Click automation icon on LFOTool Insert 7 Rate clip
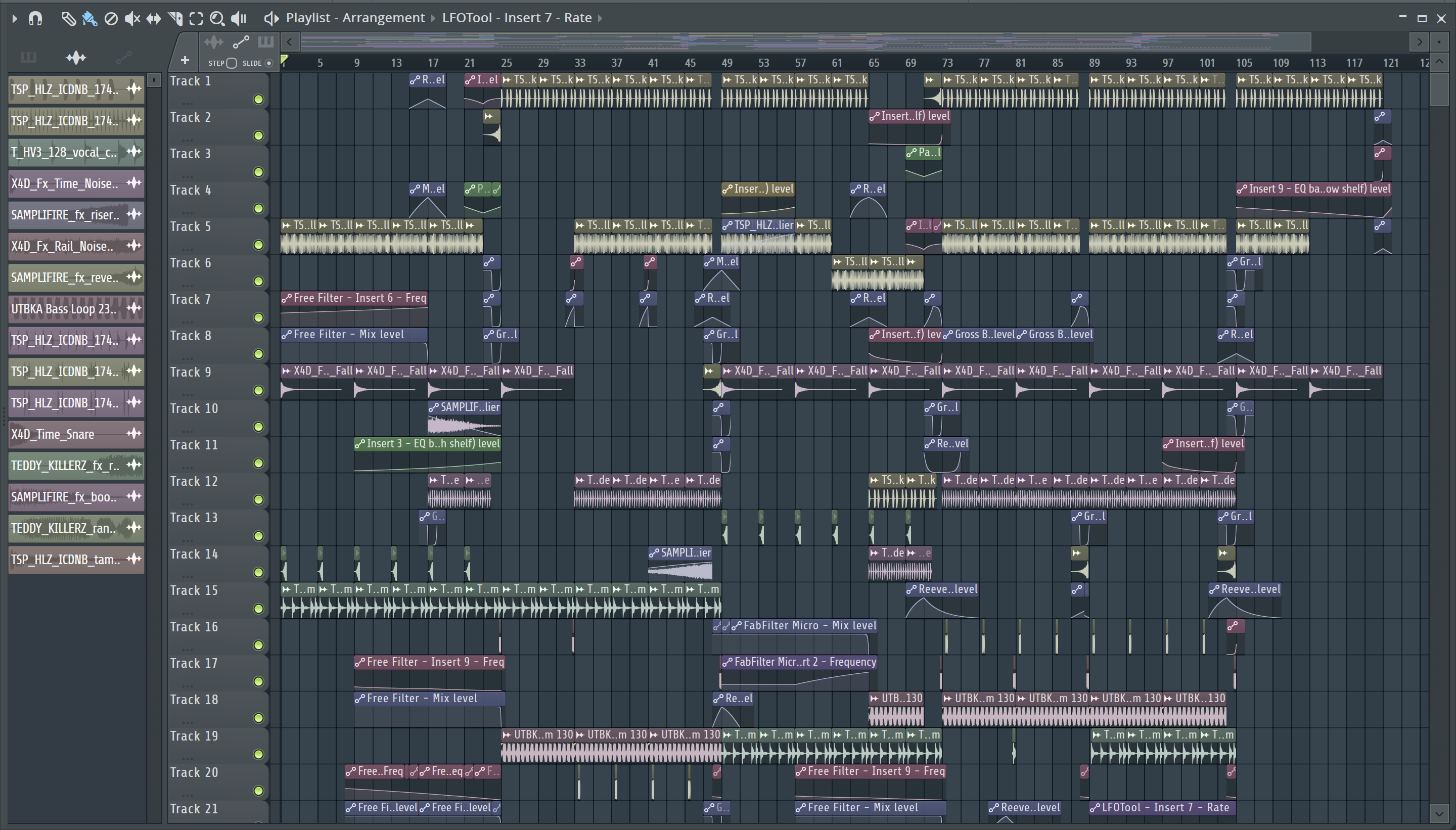1456x830 pixels. pos(1095,808)
